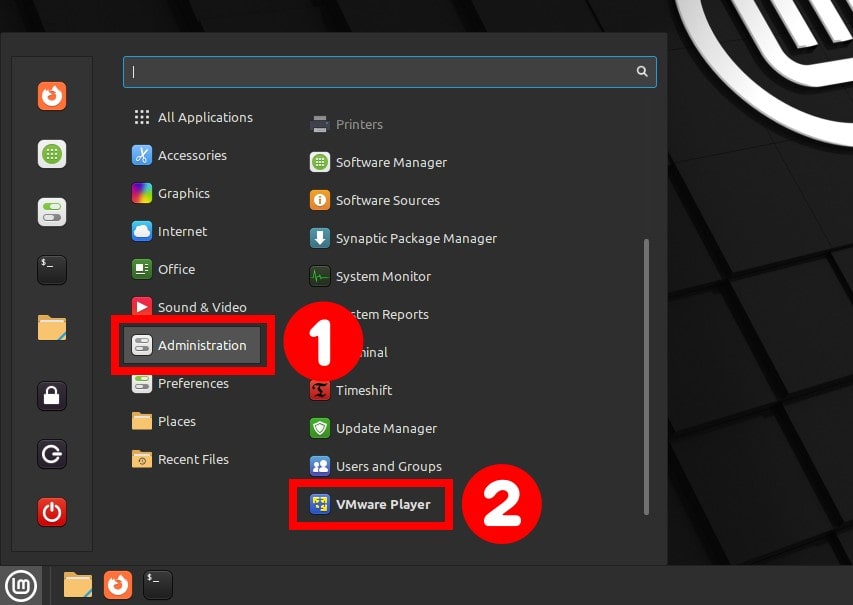This screenshot has width=853, height=605.
Task: Open the Update Manager entry
Action: click(x=373, y=428)
